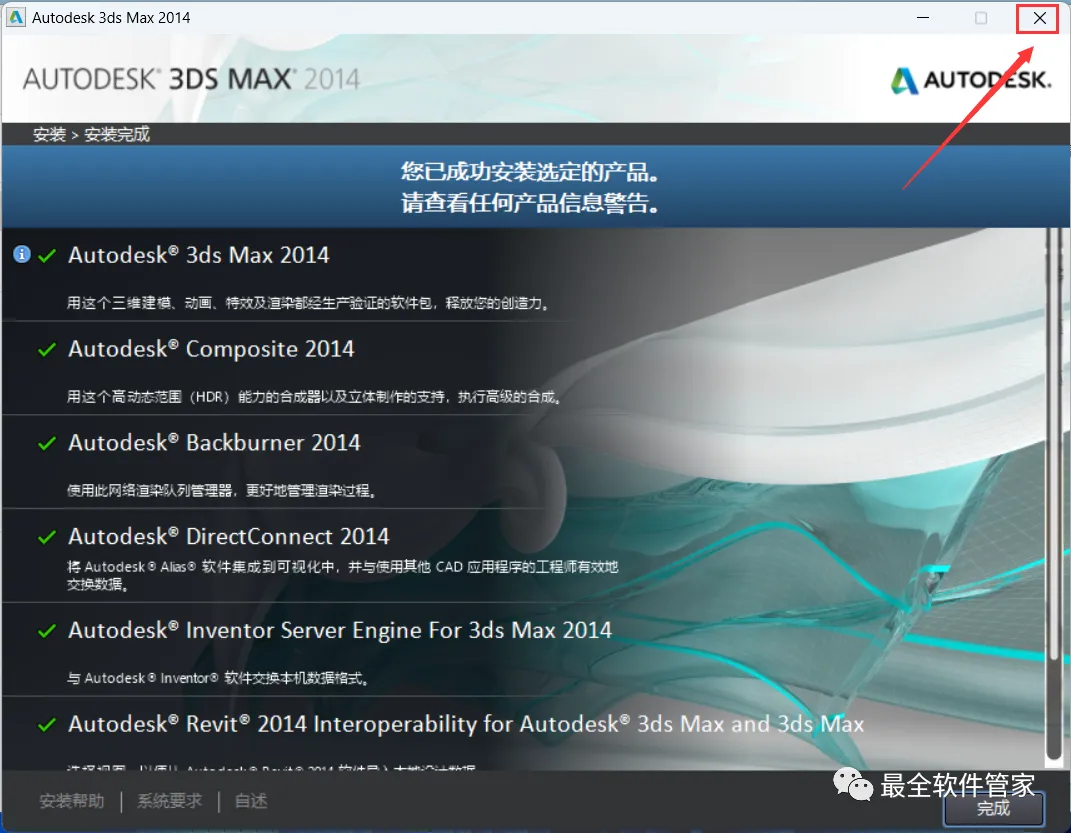Click the info icon beside 3ds Max 2014

22,255
